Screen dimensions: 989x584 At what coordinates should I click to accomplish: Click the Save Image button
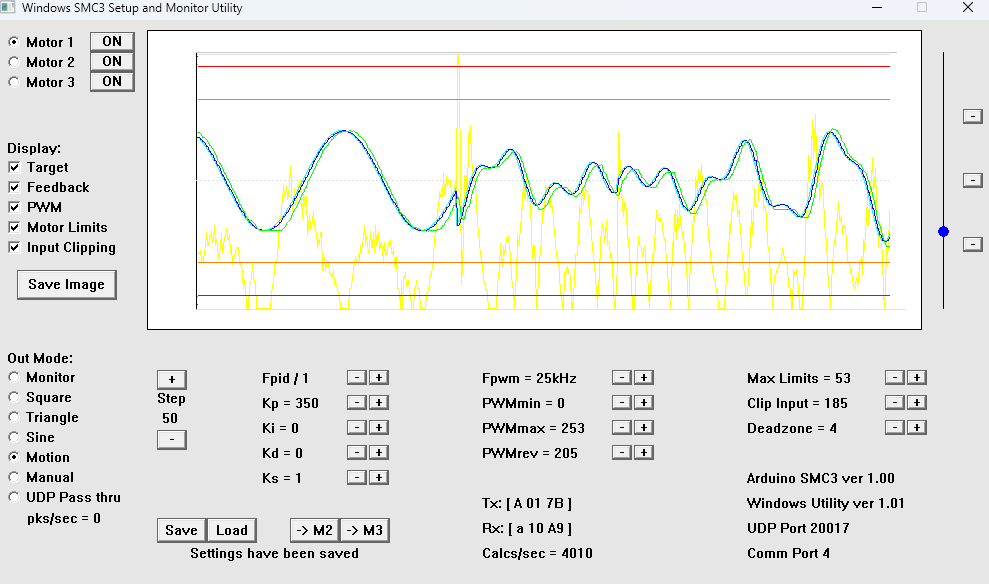(x=66, y=285)
